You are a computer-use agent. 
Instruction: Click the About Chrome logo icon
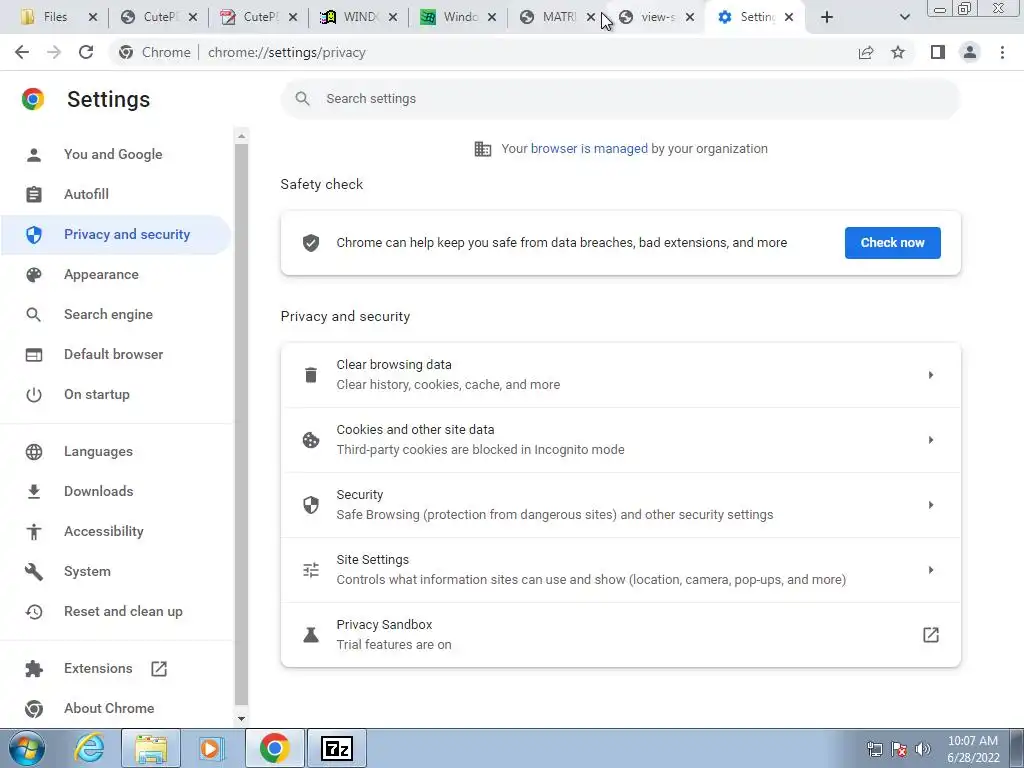point(33,708)
